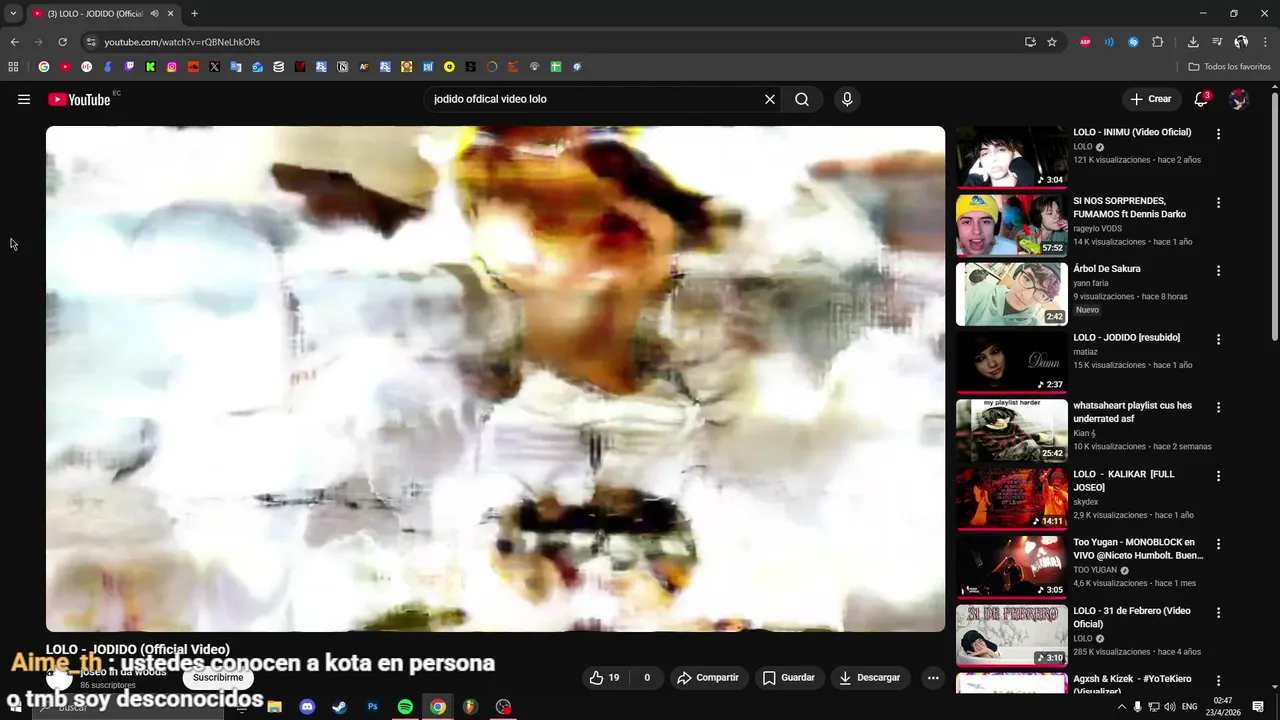Open 'LOLO - 31 de Febrero (Video Oficial)' title
The image size is (1280, 720).
pos(1131,617)
